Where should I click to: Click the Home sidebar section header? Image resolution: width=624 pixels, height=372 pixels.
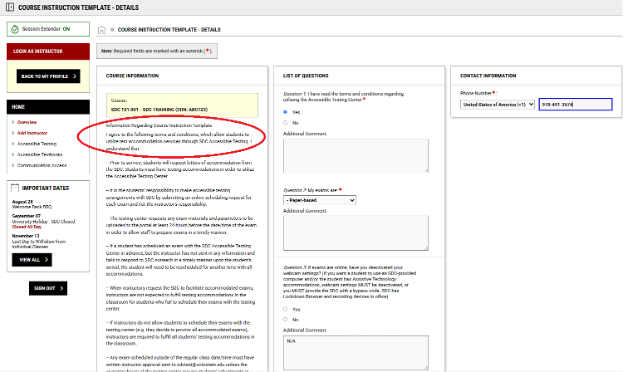(x=48, y=107)
